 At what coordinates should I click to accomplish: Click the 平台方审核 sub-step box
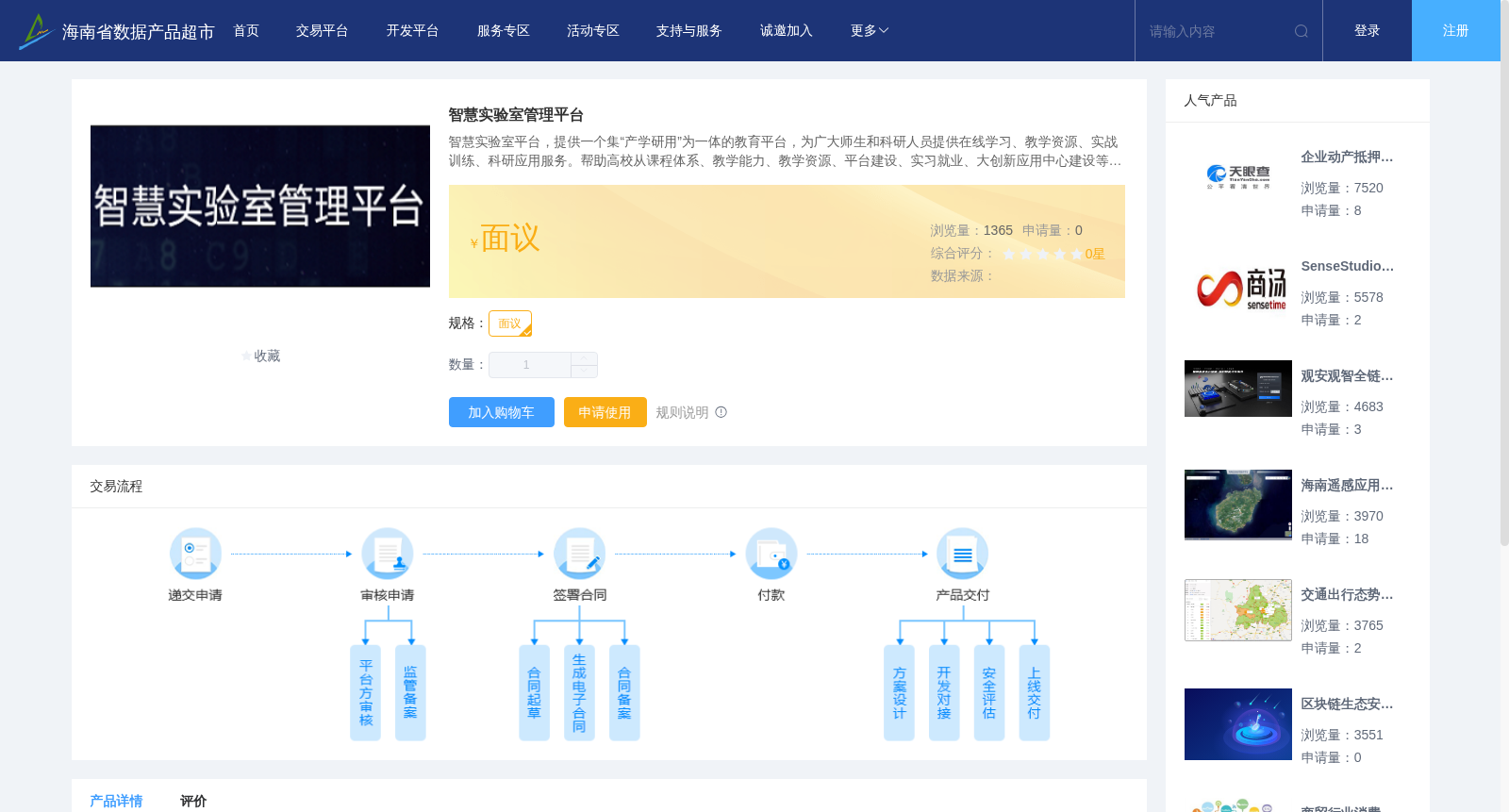pyautogui.click(x=366, y=693)
